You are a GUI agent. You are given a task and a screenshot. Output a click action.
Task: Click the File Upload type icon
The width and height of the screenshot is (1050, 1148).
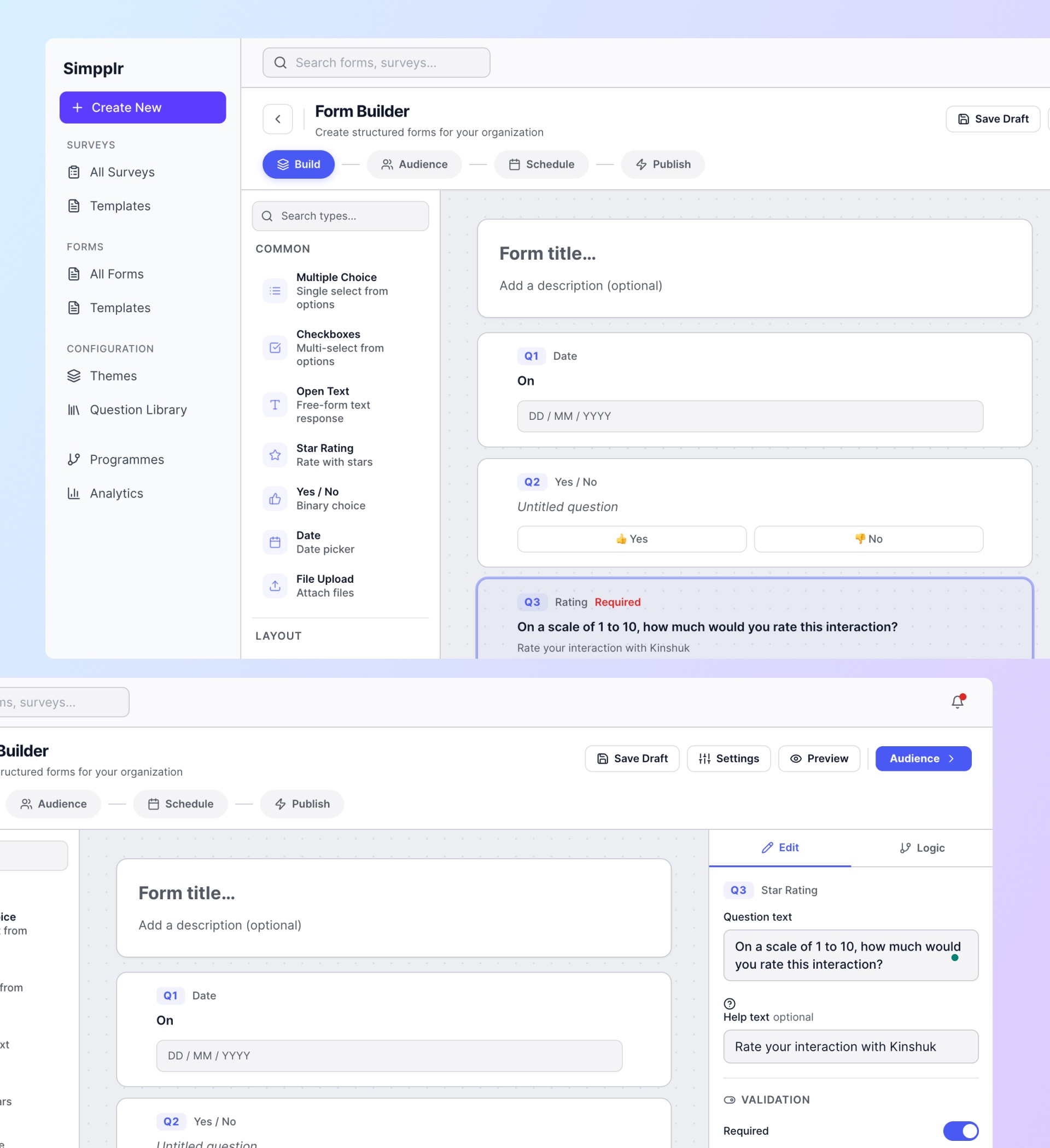[x=275, y=585]
